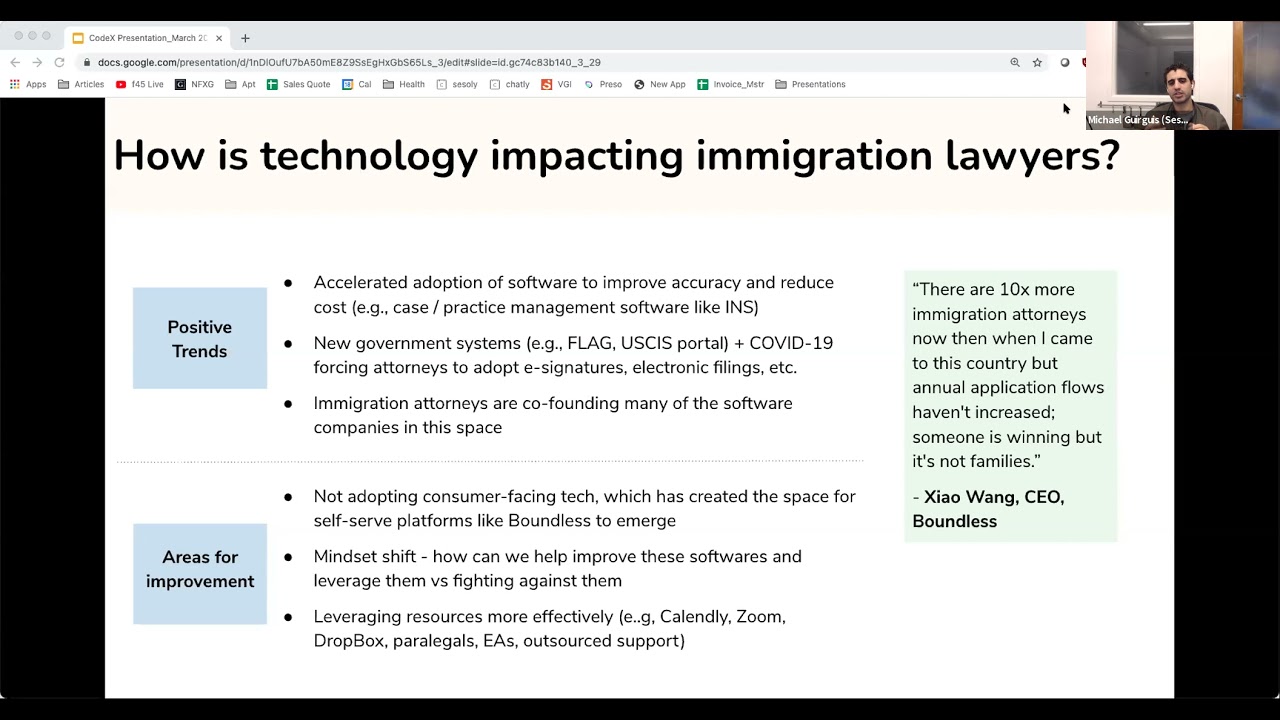Click the Xiao Wang quote box
The image size is (1280, 720).
pos(1010,406)
